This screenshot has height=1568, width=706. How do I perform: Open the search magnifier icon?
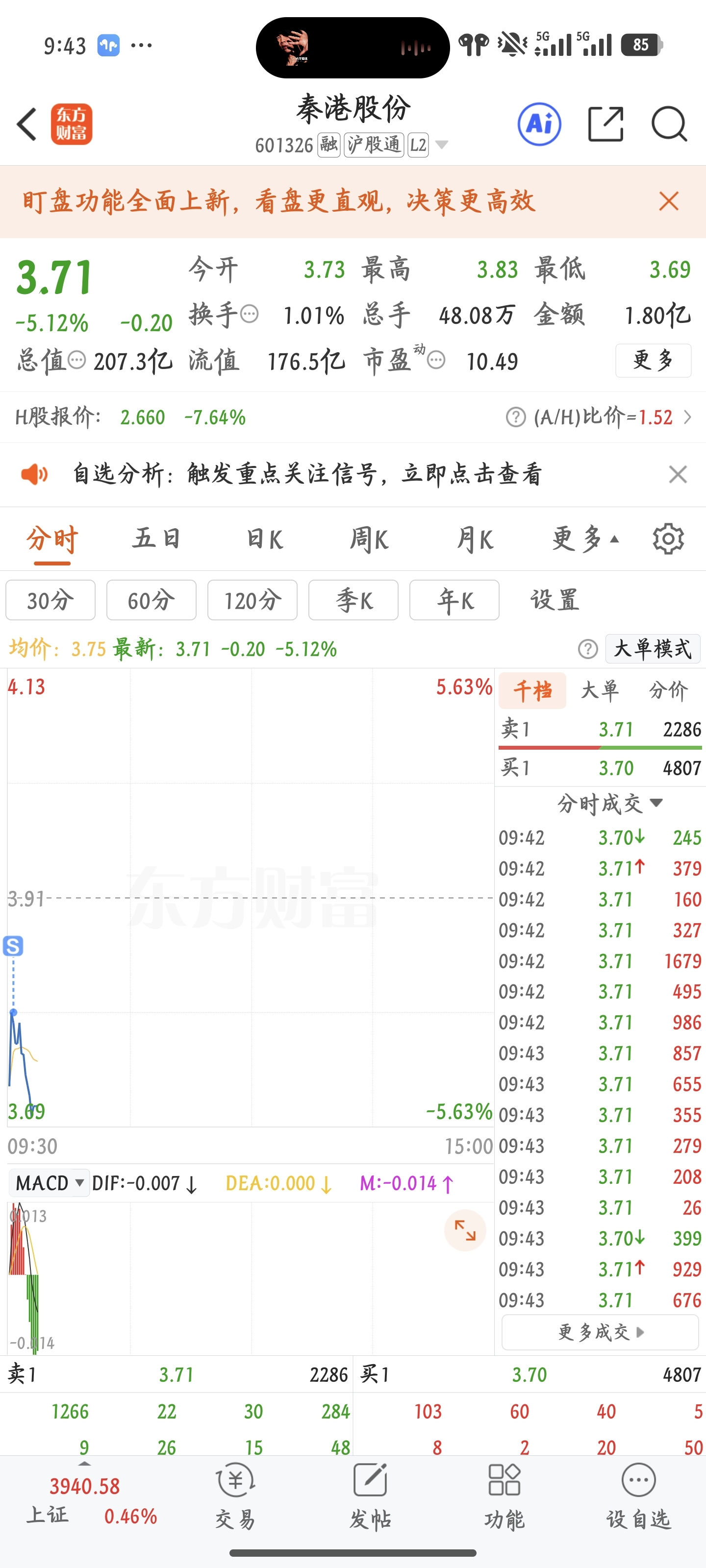[669, 124]
